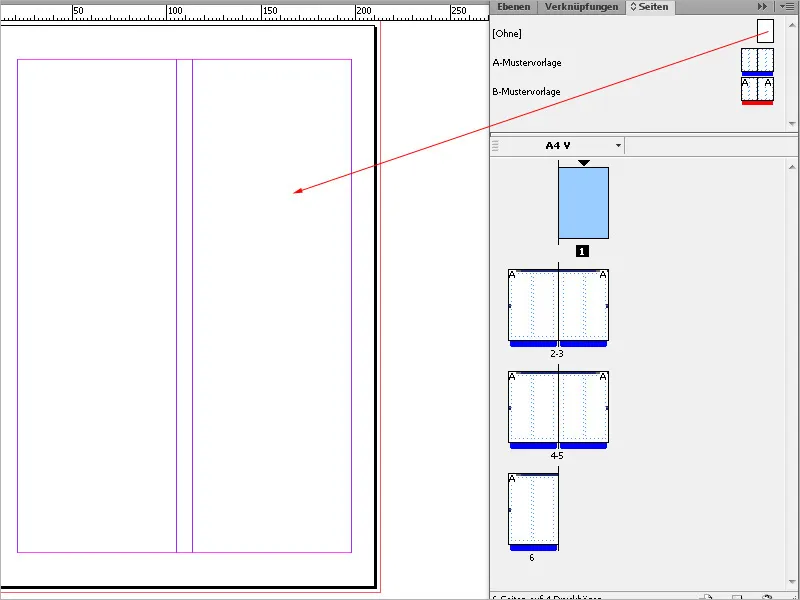Select the A-Mustervorlage spread thumbnail
This screenshot has height=600, width=800.
757,62
